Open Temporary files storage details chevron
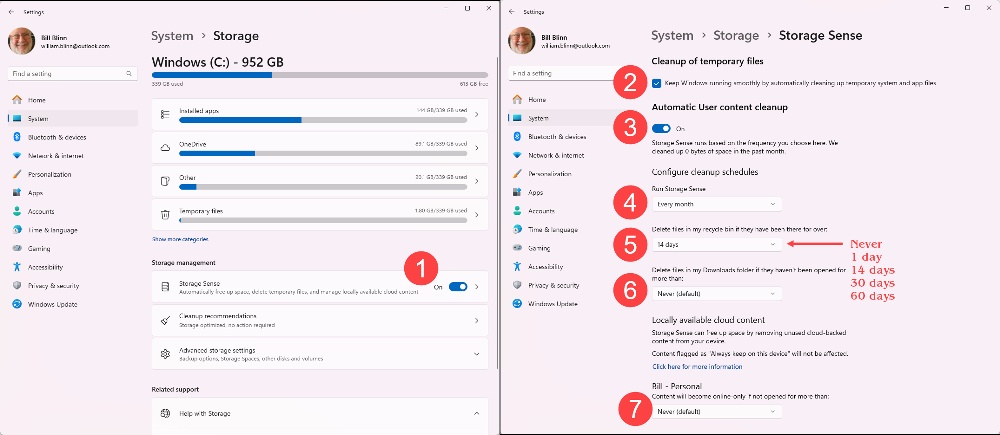The image size is (1000, 435). (476, 215)
